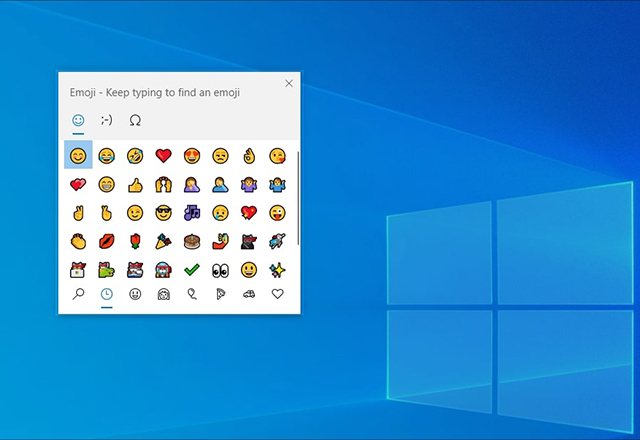Click the emoji list vertical scrollbar
Screen dimensions: 640x440
[298, 198]
